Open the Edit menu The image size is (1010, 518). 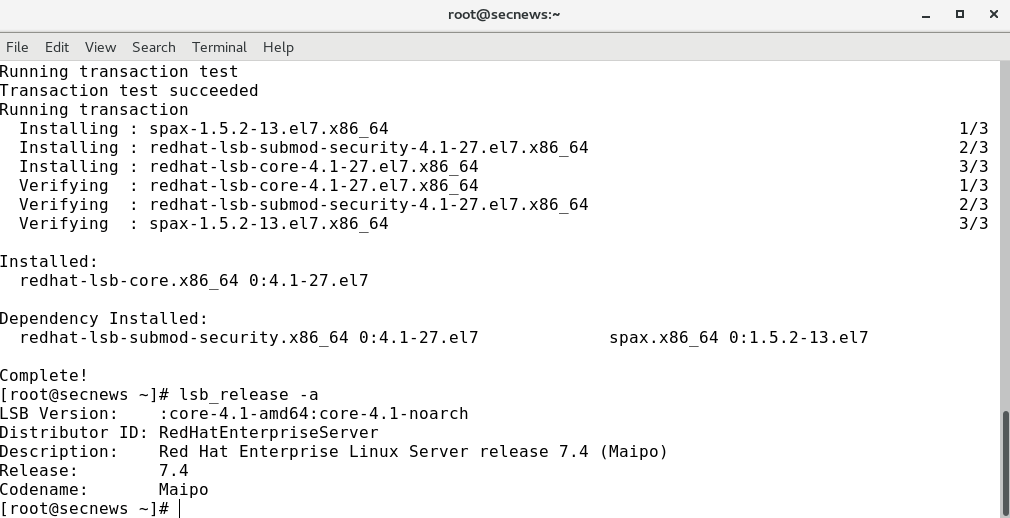pos(57,47)
